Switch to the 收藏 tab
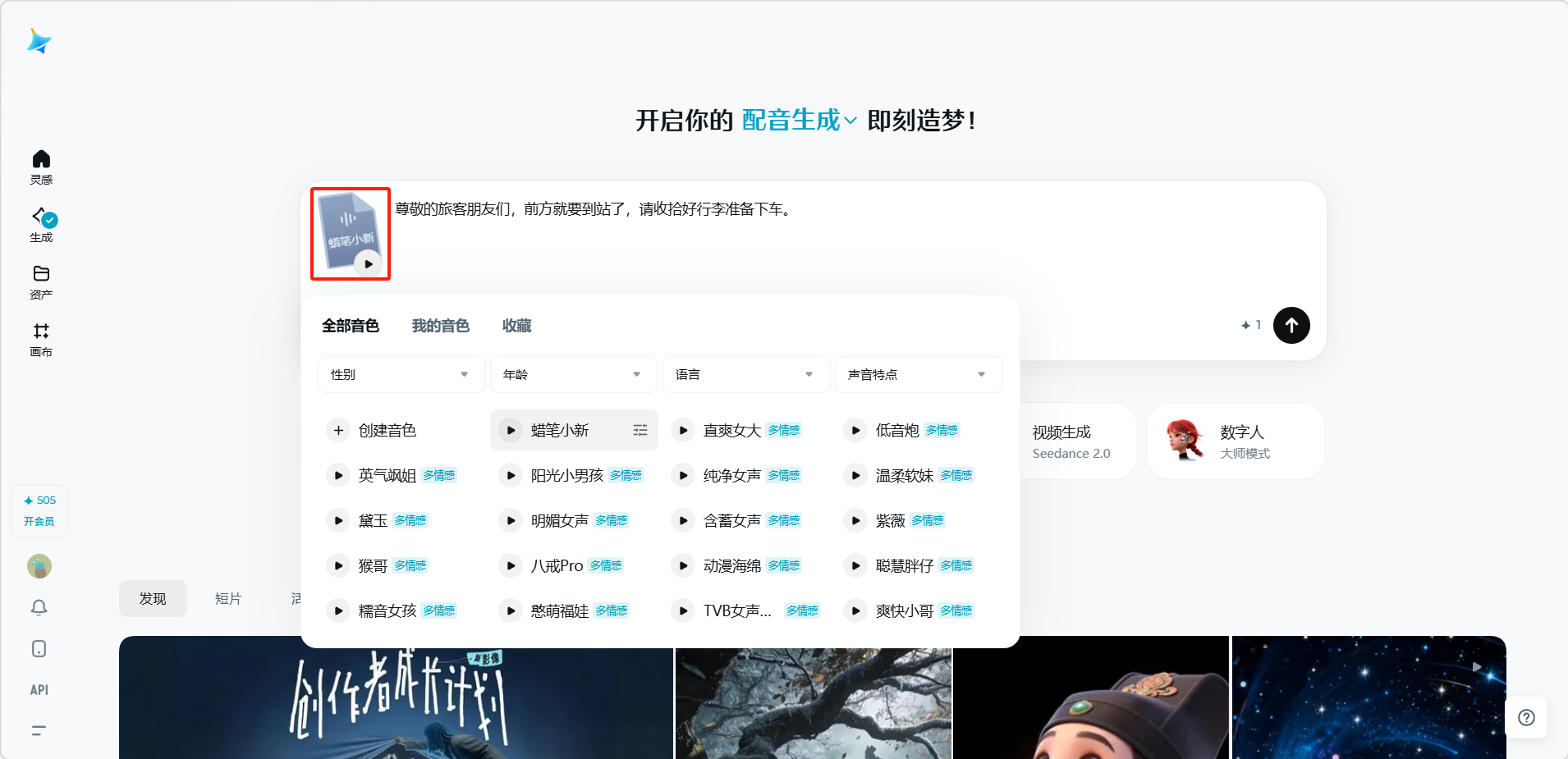Image resolution: width=1568 pixels, height=759 pixels. point(516,326)
